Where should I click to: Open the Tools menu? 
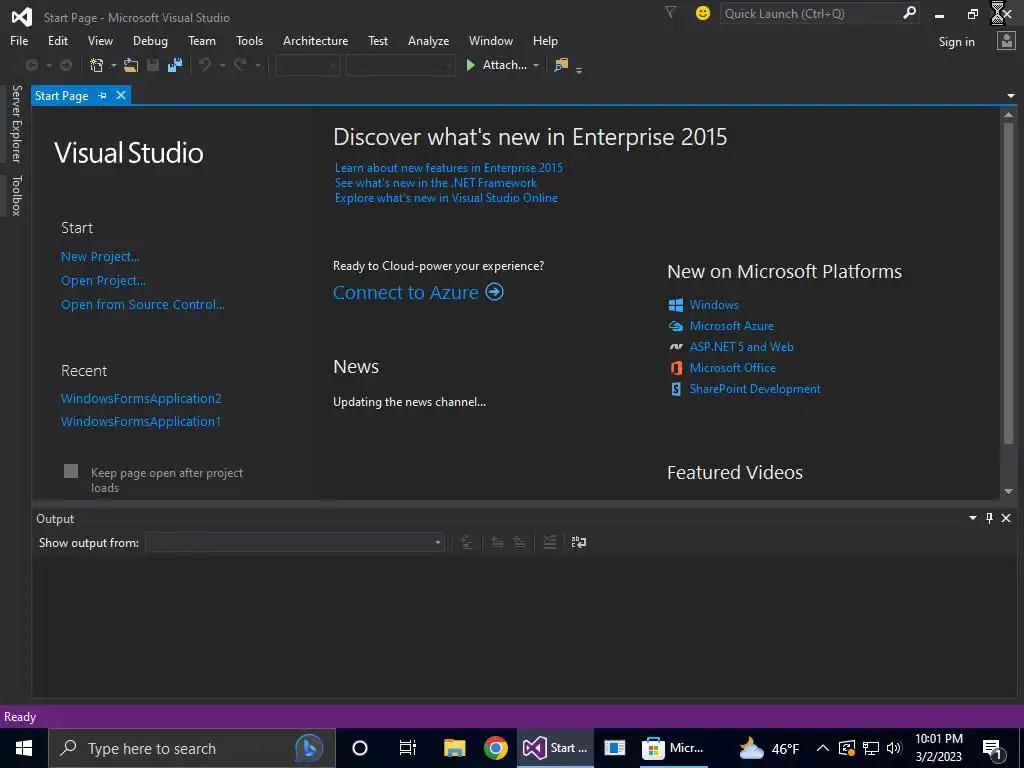[x=249, y=40]
